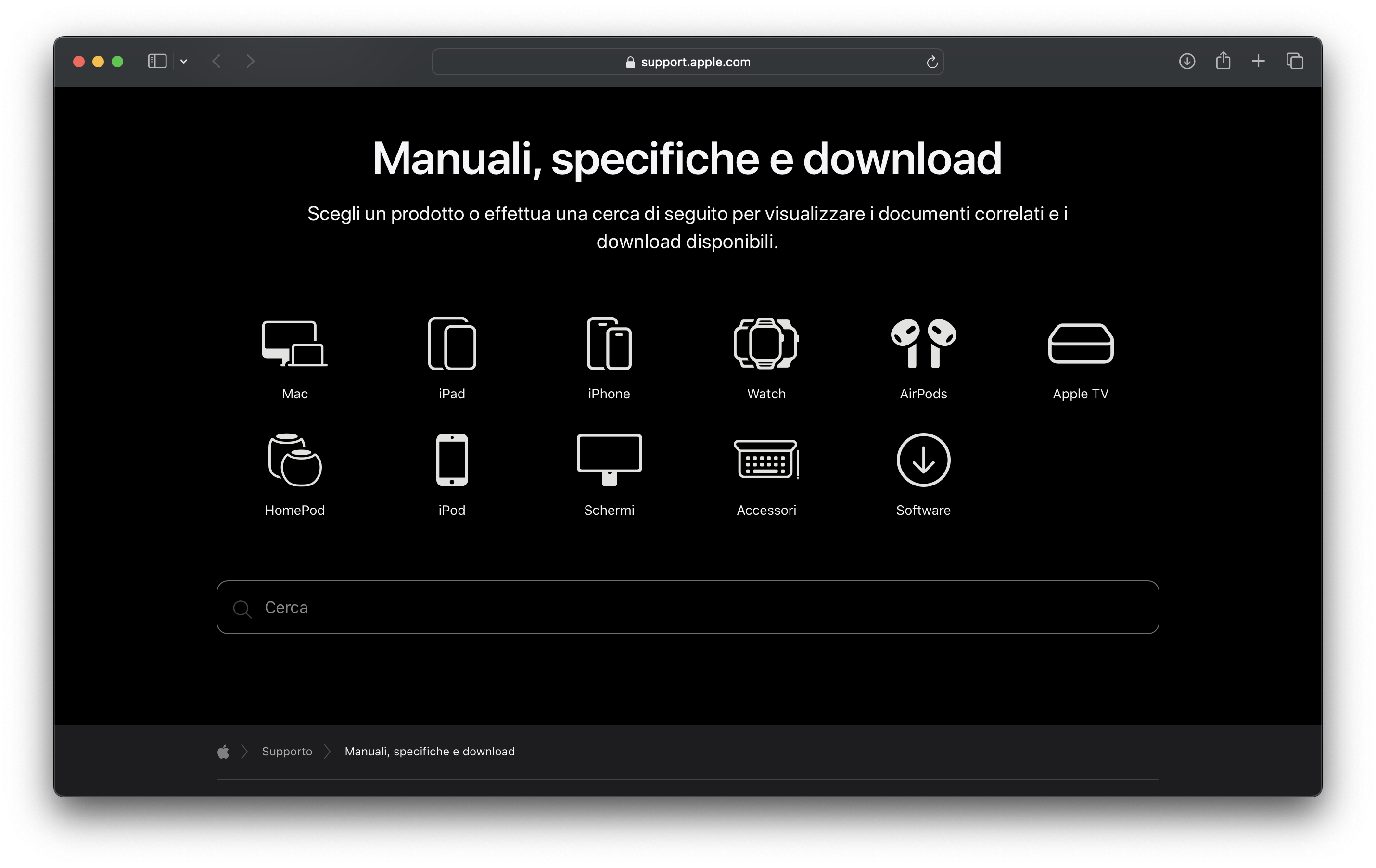Go back to previous page
Image resolution: width=1376 pixels, height=868 pixels.
[216, 61]
